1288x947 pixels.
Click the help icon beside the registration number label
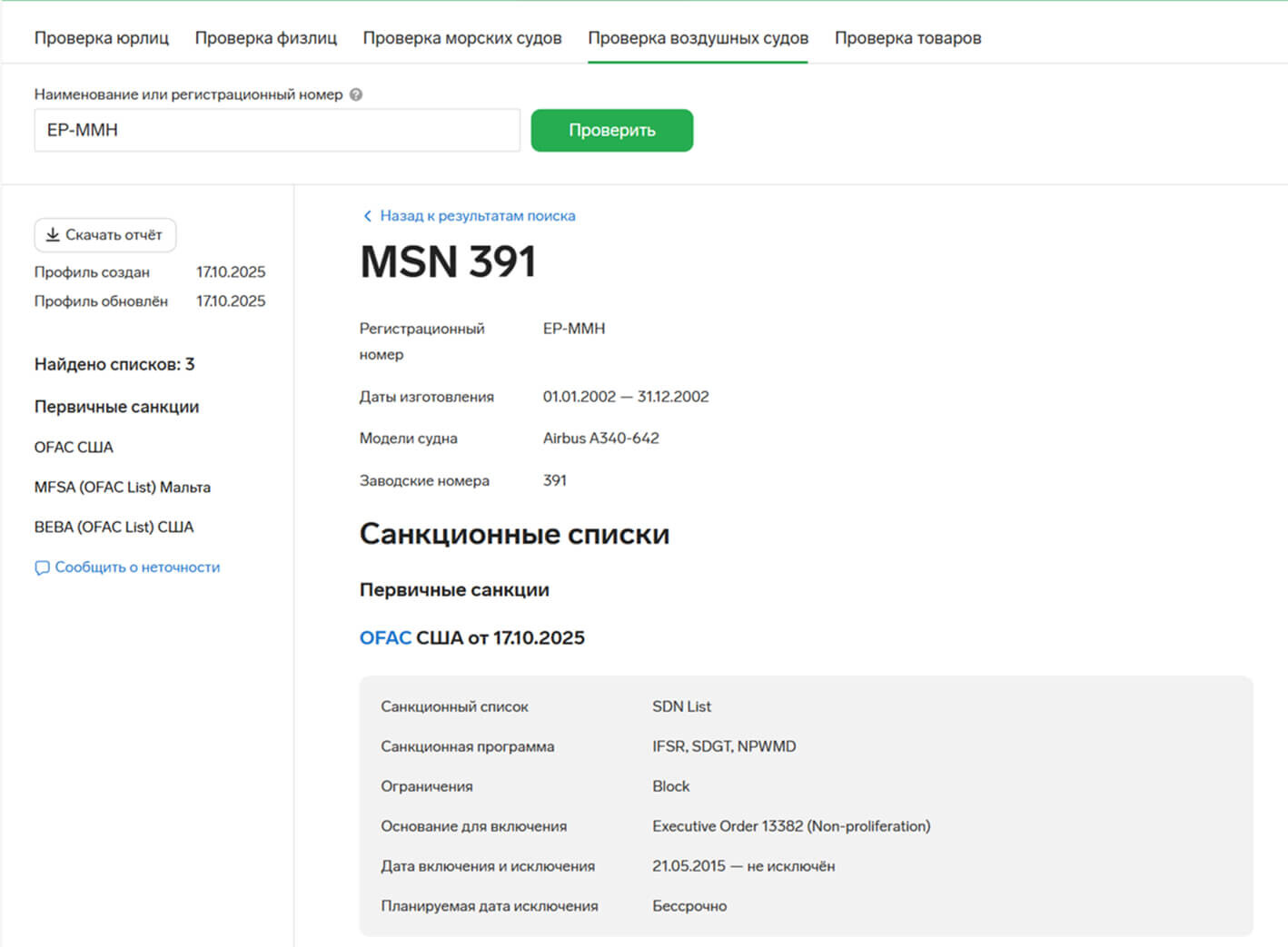coord(356,94)
